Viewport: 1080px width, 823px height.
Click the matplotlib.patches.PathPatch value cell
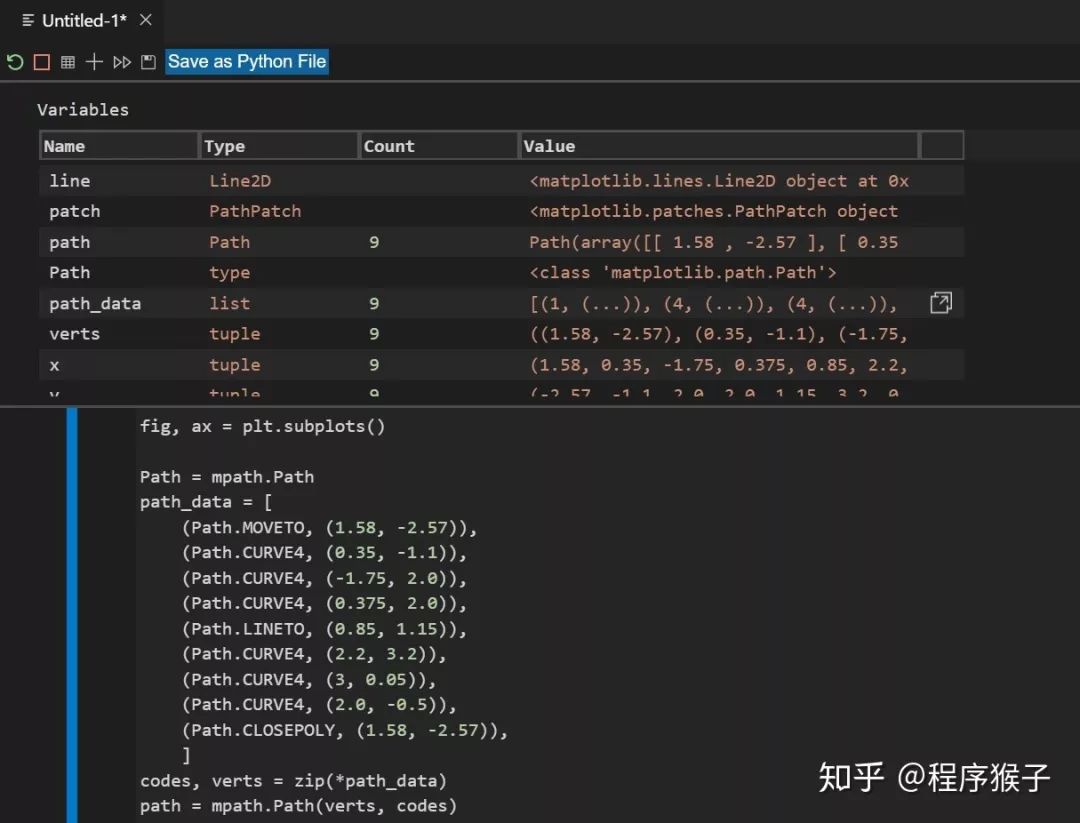point(714,211)
